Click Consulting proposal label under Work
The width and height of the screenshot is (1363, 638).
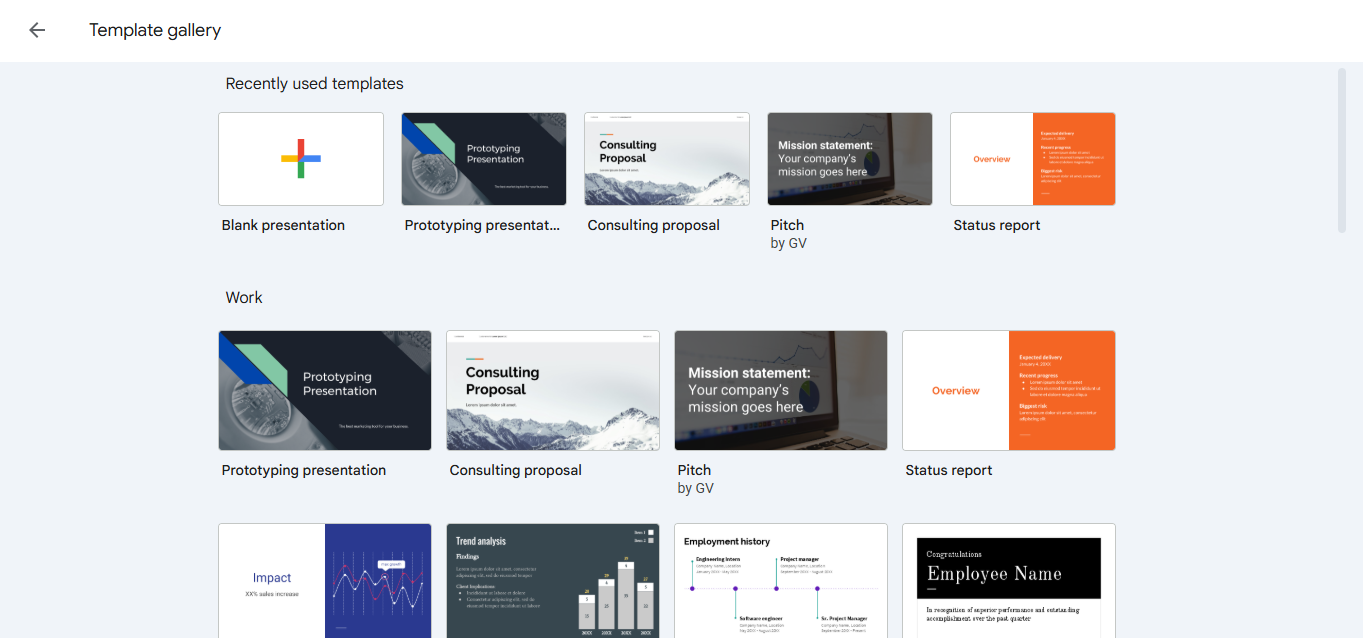[x=516, y=470]
